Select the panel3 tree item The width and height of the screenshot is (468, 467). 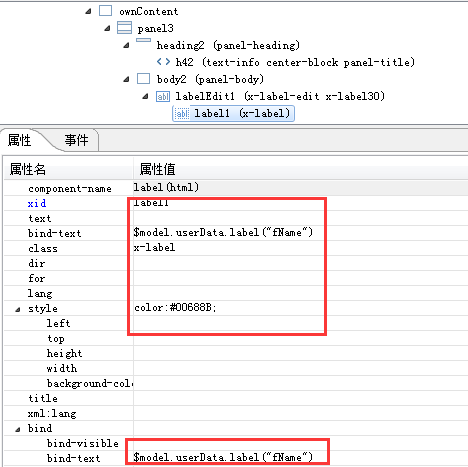tap(155, 28)
